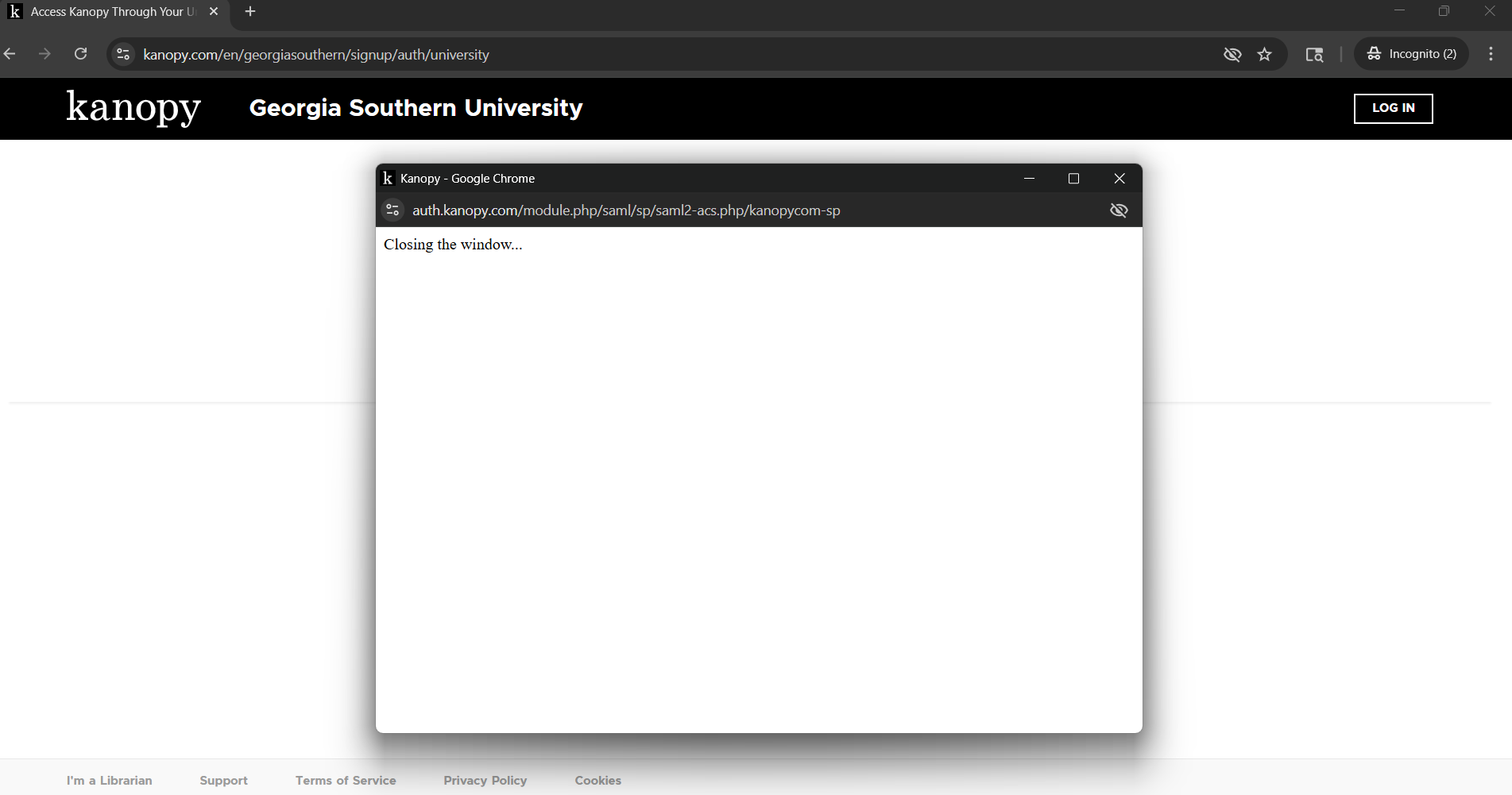Select the Access Kanopy Through Your University tab
Image resolution: width=1512 pixels, height=795 pixels.
pyautogui.click(x=111, y=12)
